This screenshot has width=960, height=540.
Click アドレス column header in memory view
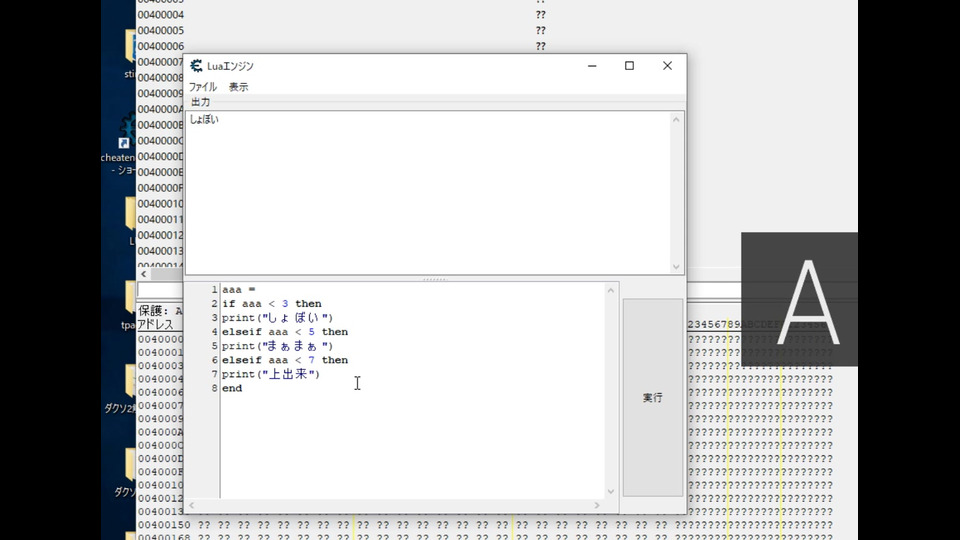(156, 324)
